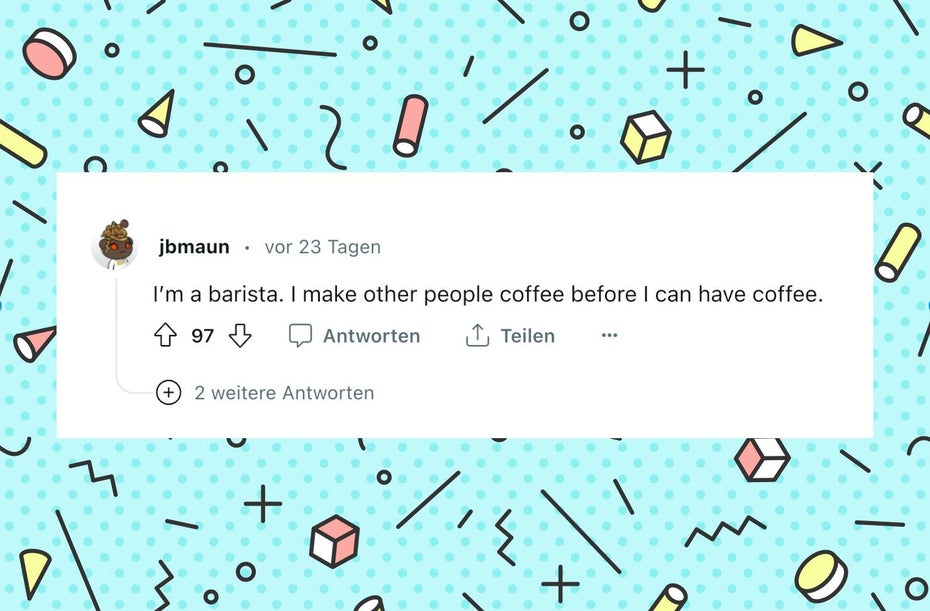Viewport: 930px width, 611px height.
Task: Downvote the barista comment
Action: 240,336
